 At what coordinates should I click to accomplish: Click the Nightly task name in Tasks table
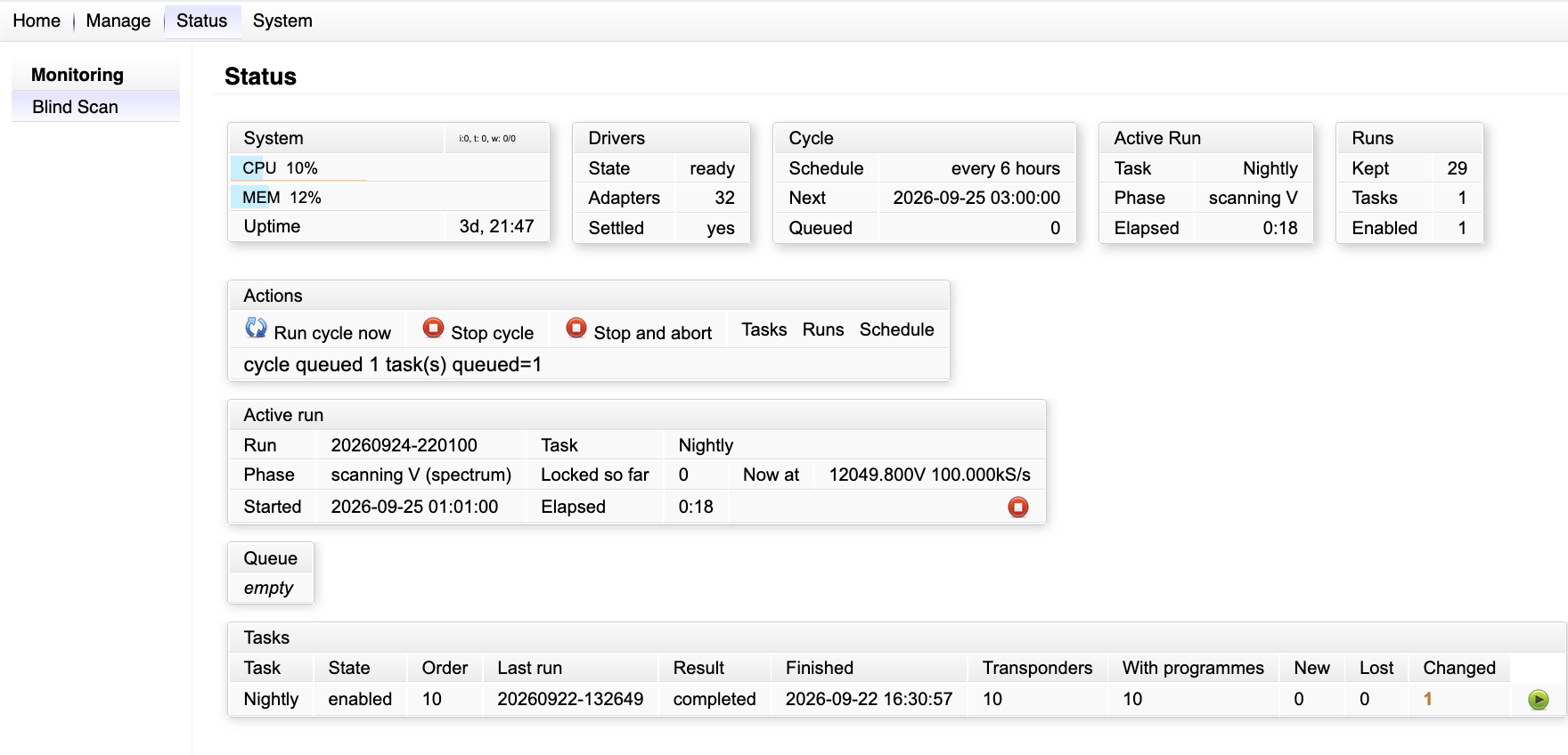[271, 699]
